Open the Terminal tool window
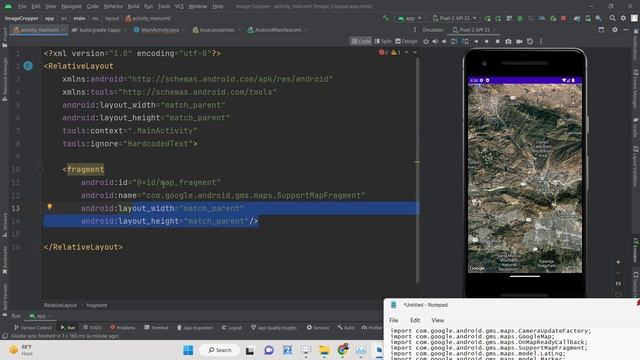The image size is (640, 360). pyautogui.click(x=156, y=328)
